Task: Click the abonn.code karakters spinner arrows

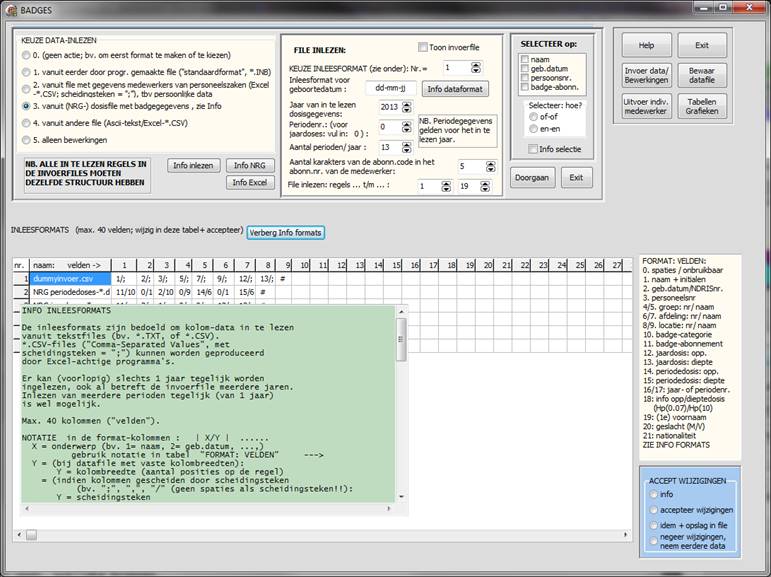Action: coord(490,166)
